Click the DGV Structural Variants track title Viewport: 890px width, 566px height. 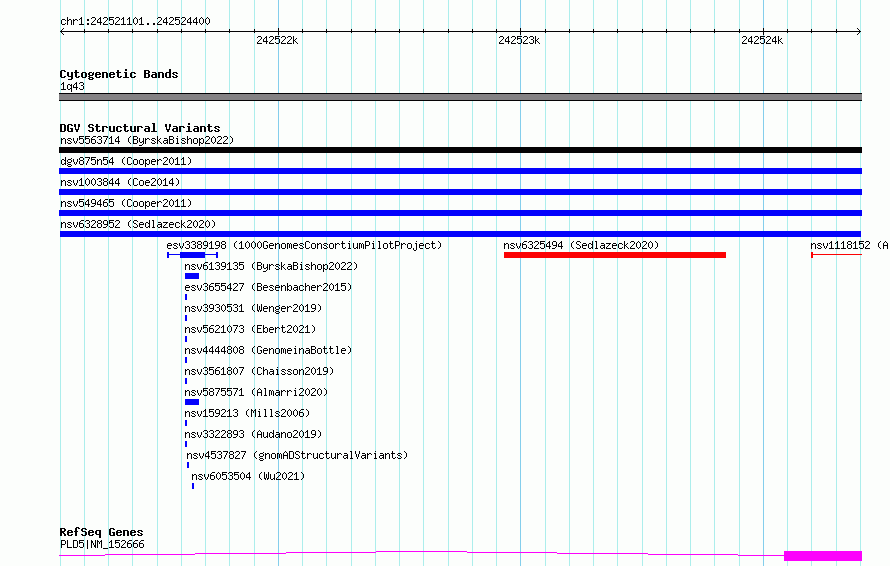click(x=140, y=128)
